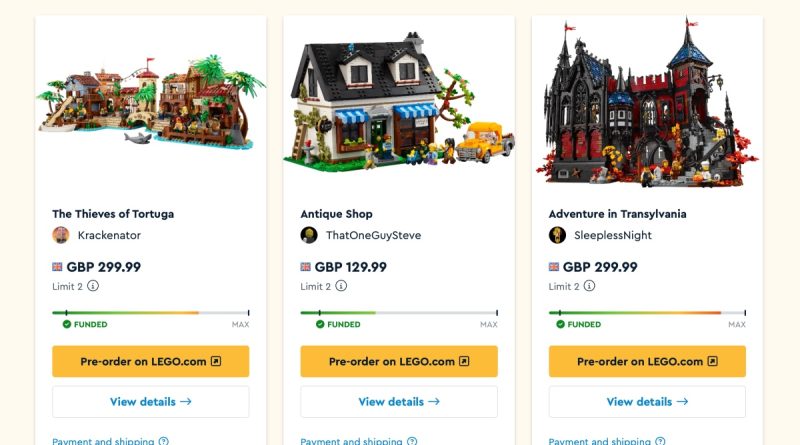Click the Adventure in Transylvania funding progress bar
The height and width of the screenshot is (445, 800).
646,313
